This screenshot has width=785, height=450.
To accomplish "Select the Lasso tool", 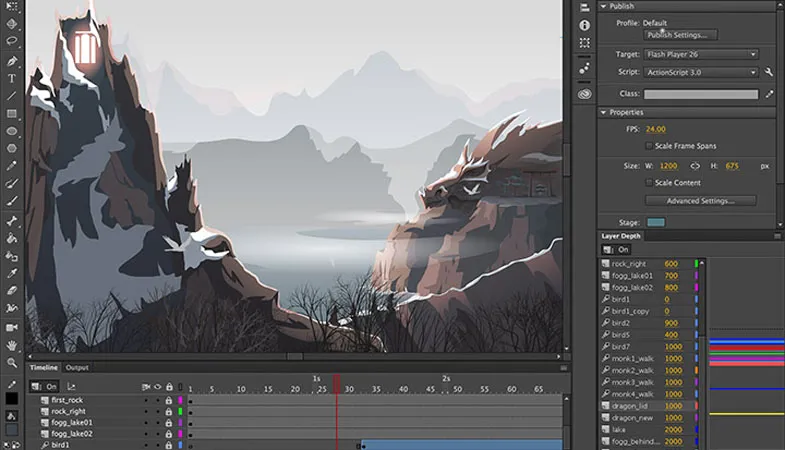I will (x=12, y=41).
